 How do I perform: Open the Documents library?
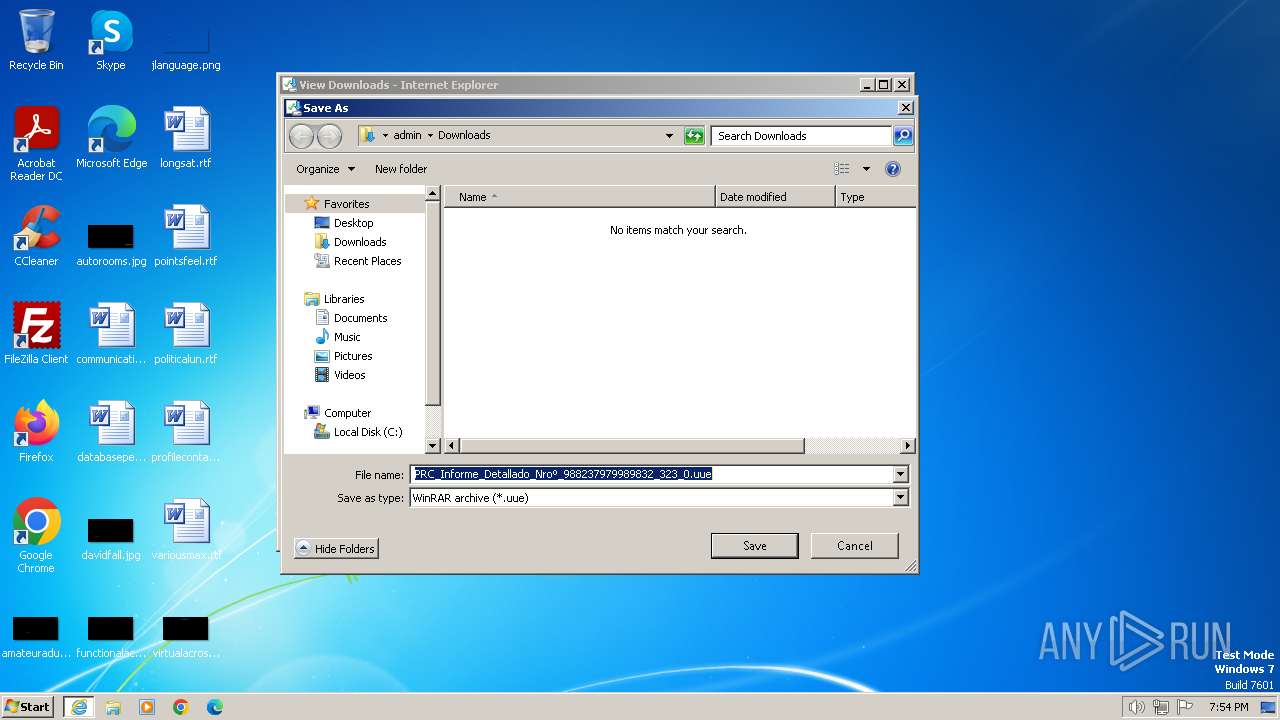[x=360, y=318]
